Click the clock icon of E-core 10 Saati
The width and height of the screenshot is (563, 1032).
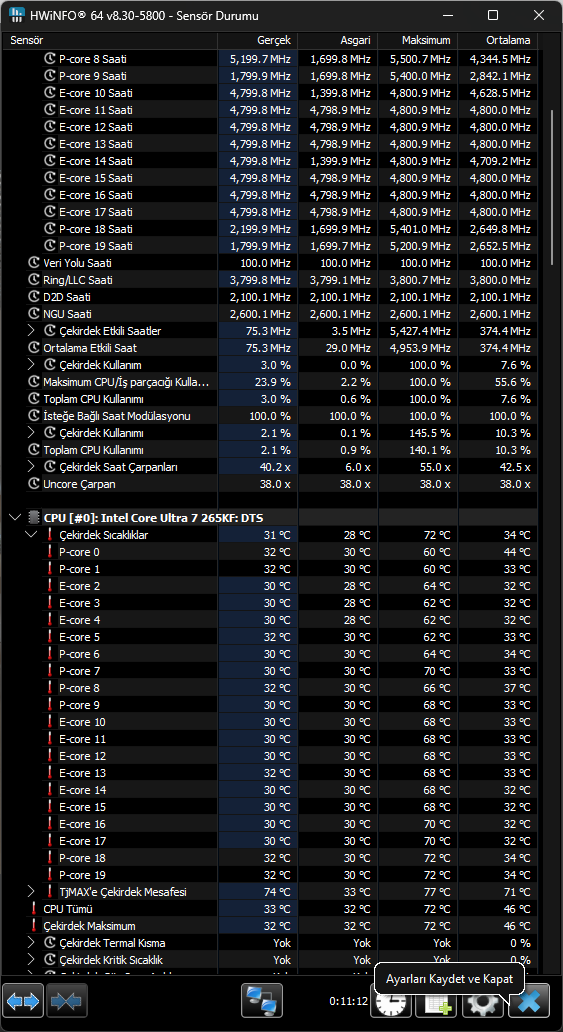coord(50,93)
